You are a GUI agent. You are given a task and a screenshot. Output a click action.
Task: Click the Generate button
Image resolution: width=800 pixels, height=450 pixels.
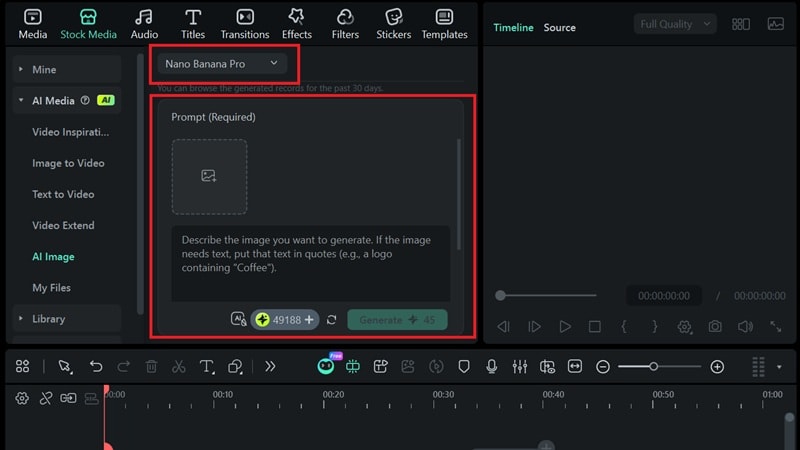pos(397,320)
